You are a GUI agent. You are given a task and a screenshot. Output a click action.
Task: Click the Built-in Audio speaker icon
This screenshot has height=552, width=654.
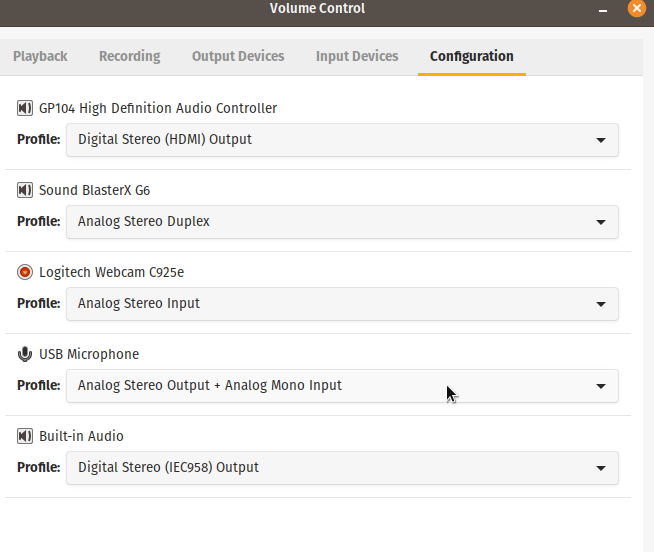click(25, 436)
